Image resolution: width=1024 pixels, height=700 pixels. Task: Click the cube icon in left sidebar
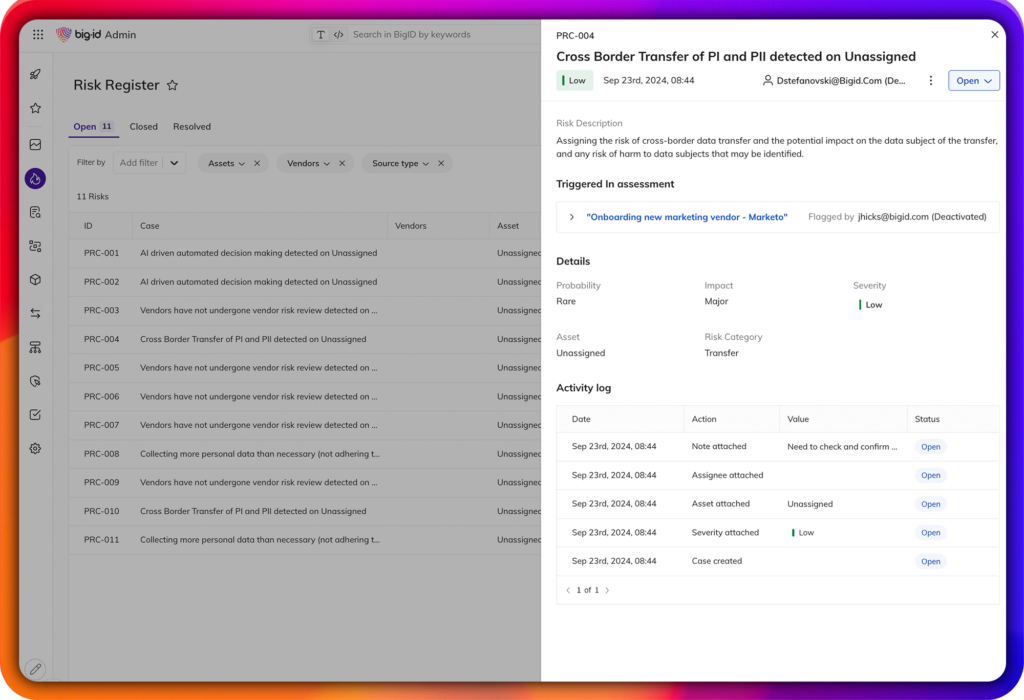click(x=35, y=280)
